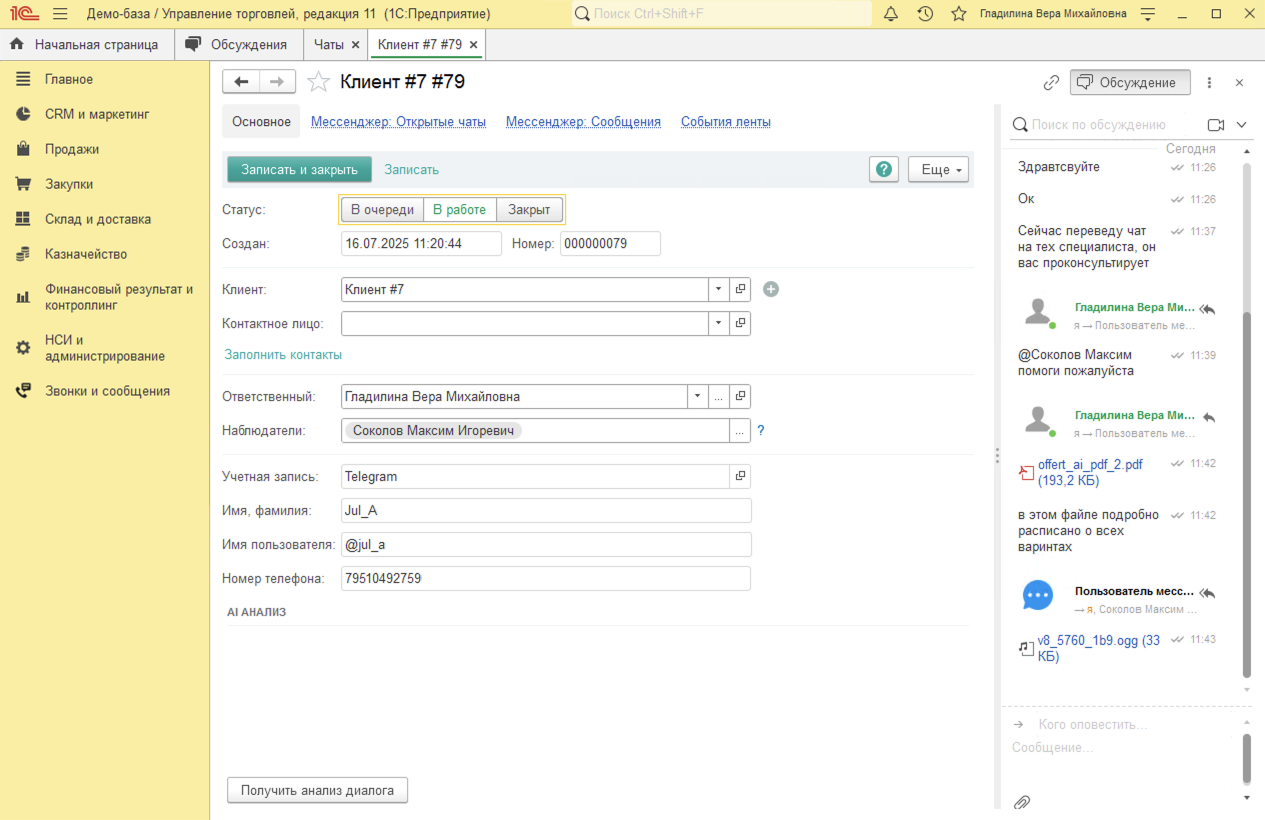Viewport: 1265px width, 820px height.
Task: Click the paperclip attach file icon
Action: 1021,802
